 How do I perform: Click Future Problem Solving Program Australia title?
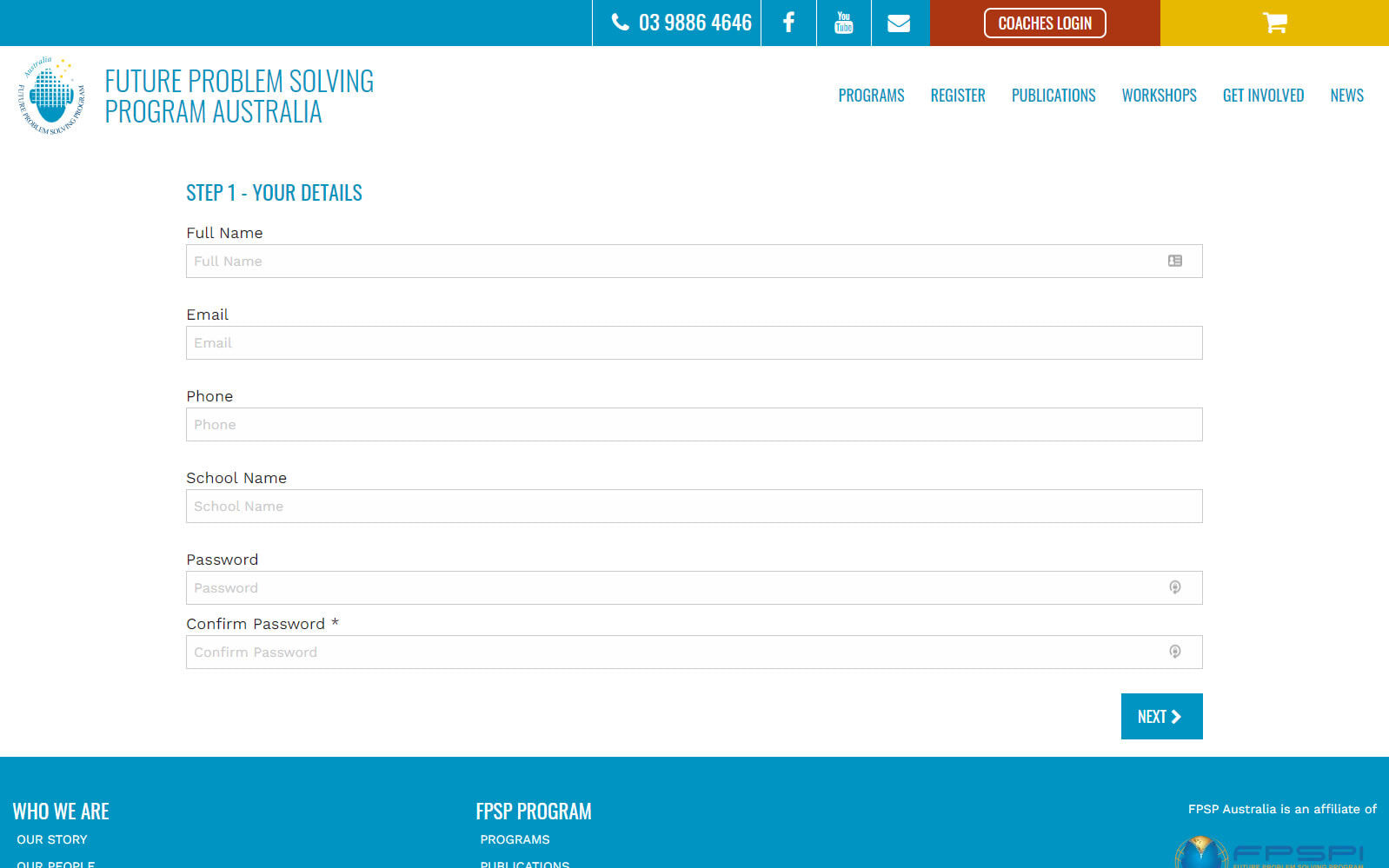point(239,96)
